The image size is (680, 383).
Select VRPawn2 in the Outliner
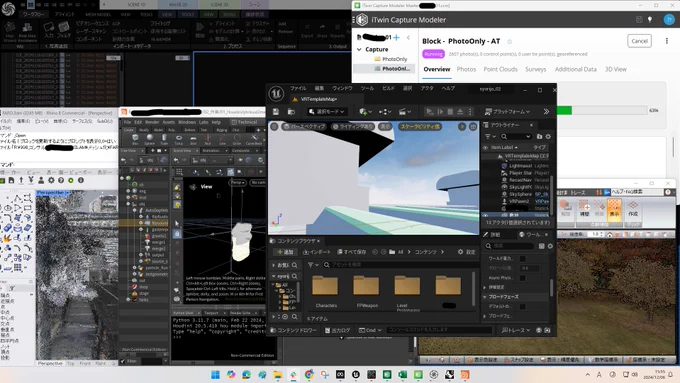click(519, 201)
